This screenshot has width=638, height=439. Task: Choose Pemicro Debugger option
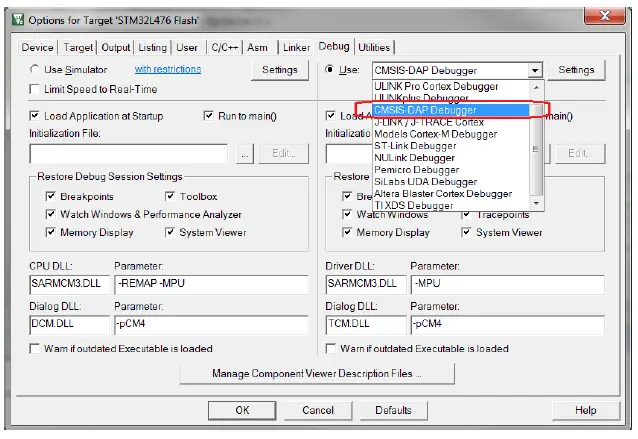(451, 170)
